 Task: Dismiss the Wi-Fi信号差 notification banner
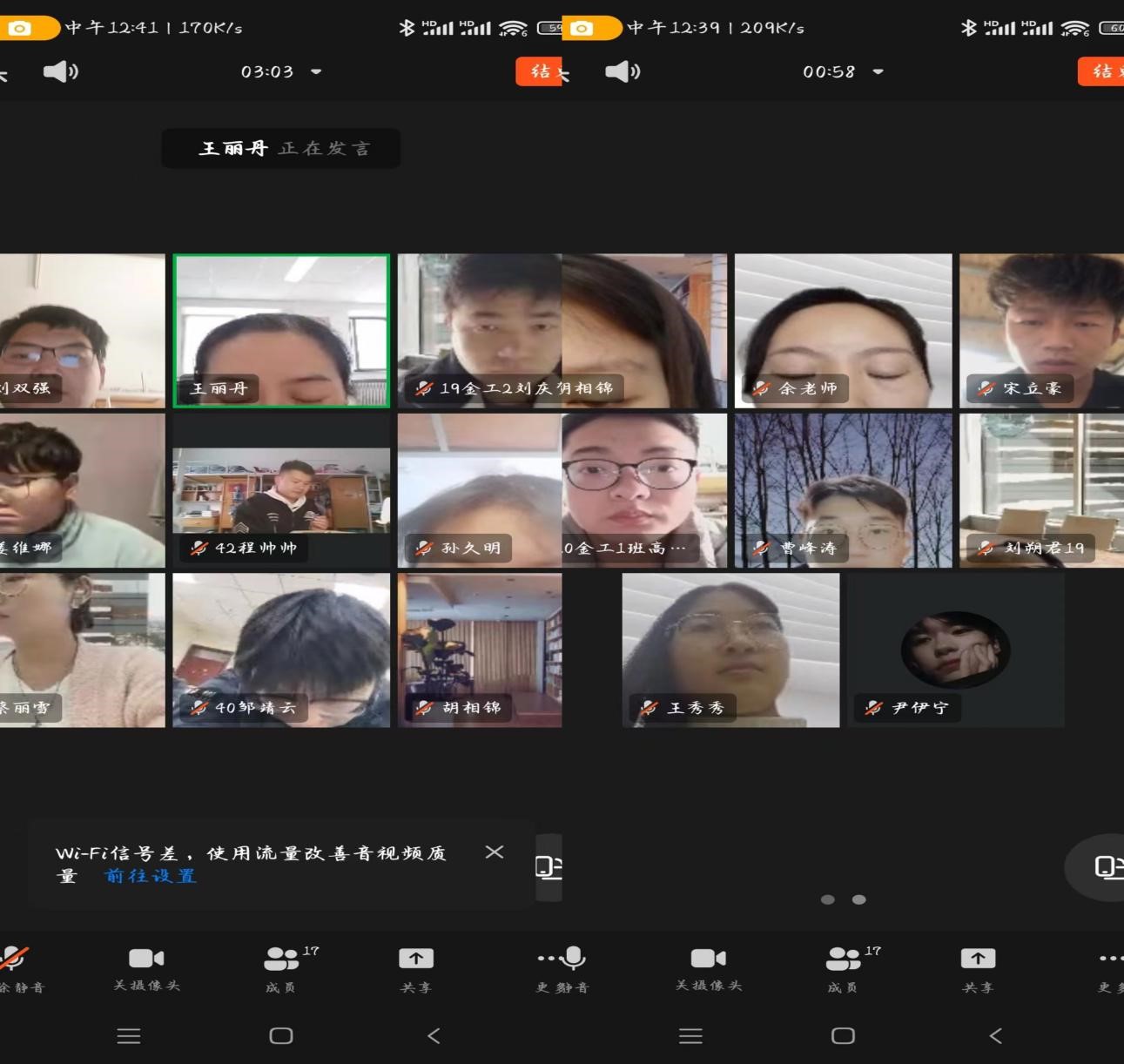click(495, 852)
